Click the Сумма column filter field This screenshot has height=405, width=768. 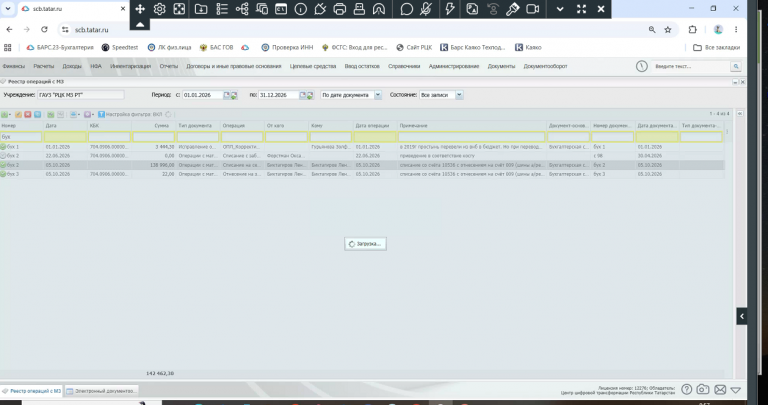154,137
